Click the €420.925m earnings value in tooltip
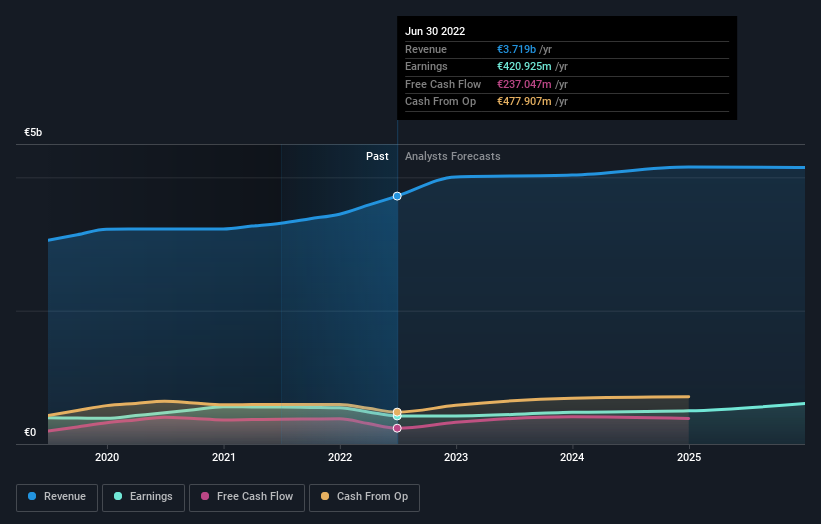 click(x=524, y=66)
